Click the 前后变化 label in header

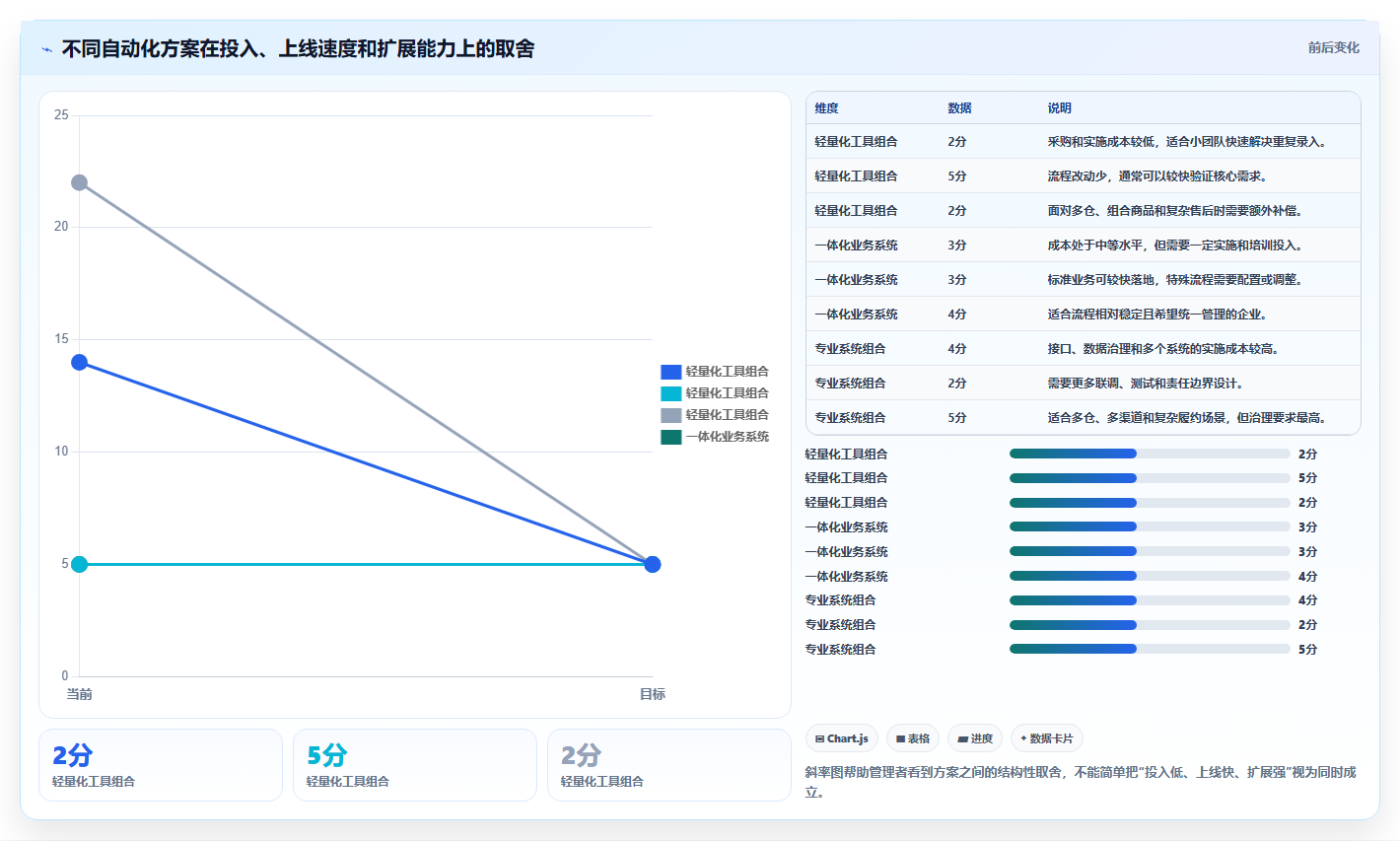[1334, 47]
